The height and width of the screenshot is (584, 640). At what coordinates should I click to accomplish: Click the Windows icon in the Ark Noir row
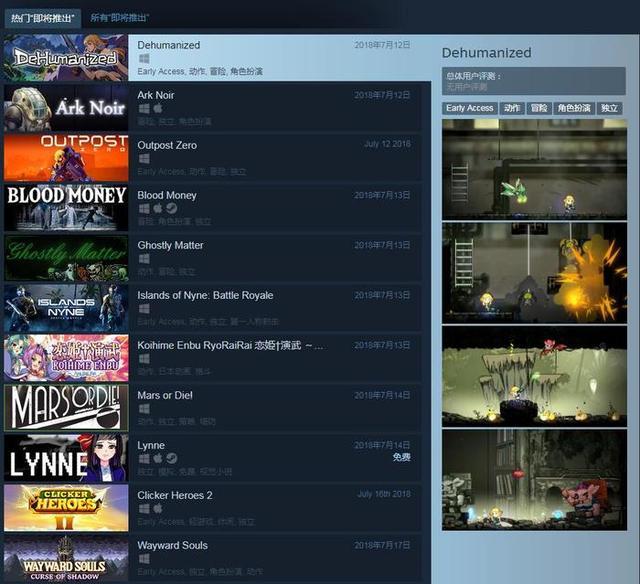[144, 109]
